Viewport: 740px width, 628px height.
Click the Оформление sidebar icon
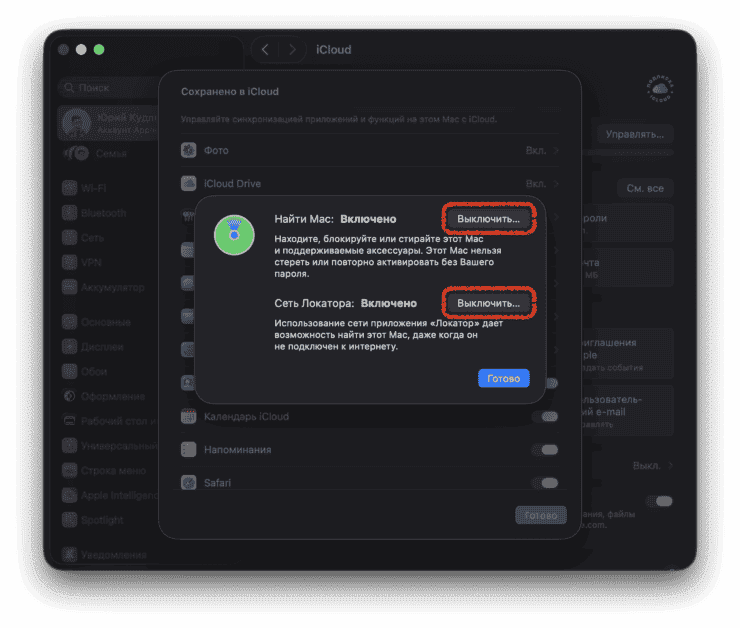pyautogui.click(x=70, y=396)
